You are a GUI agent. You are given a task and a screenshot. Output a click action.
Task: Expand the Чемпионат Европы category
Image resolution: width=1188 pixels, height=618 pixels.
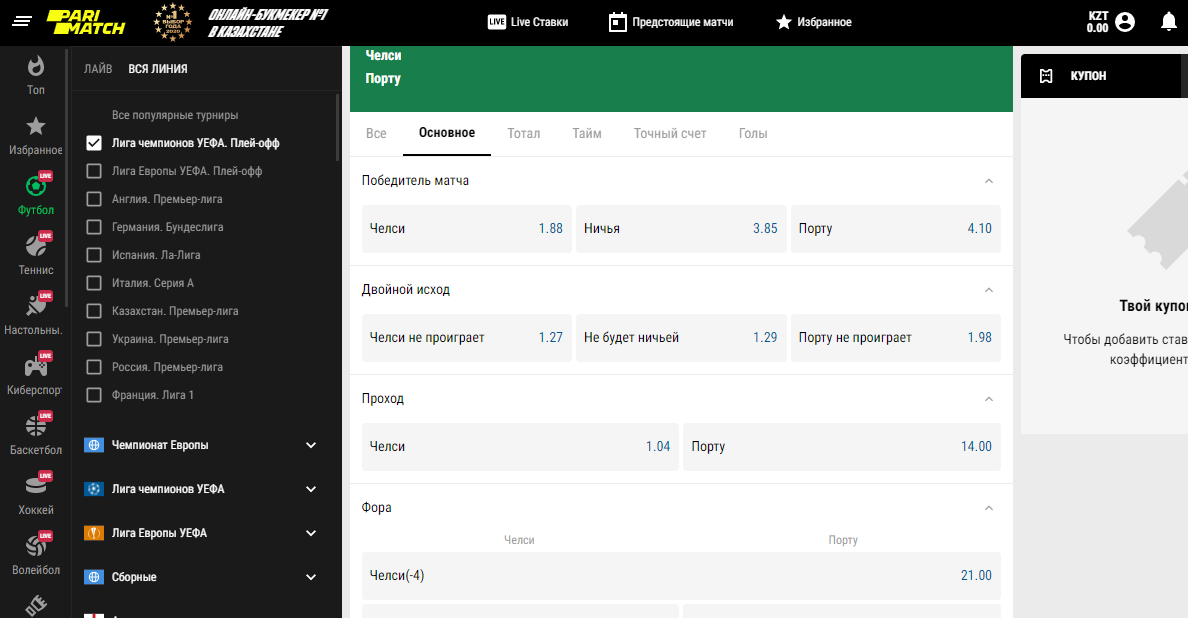click(x=311, y=445)
